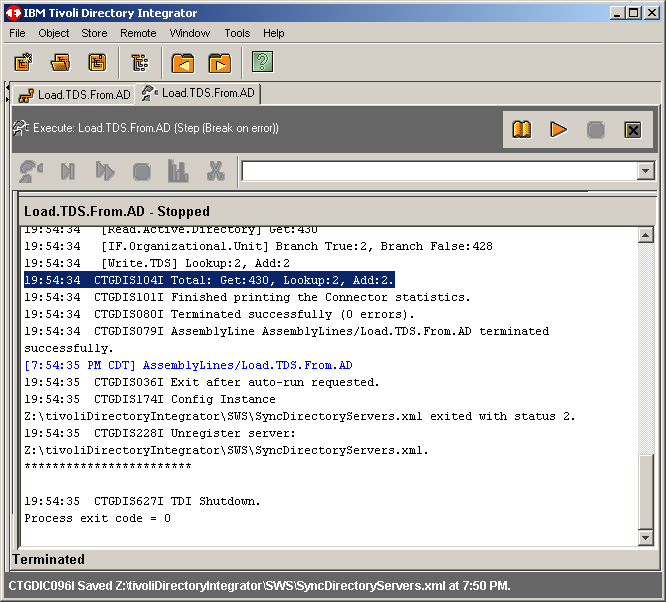Click the open book icon in Execute bar
The width and height of the screenshot is (666, 602).
pos(521,130)
